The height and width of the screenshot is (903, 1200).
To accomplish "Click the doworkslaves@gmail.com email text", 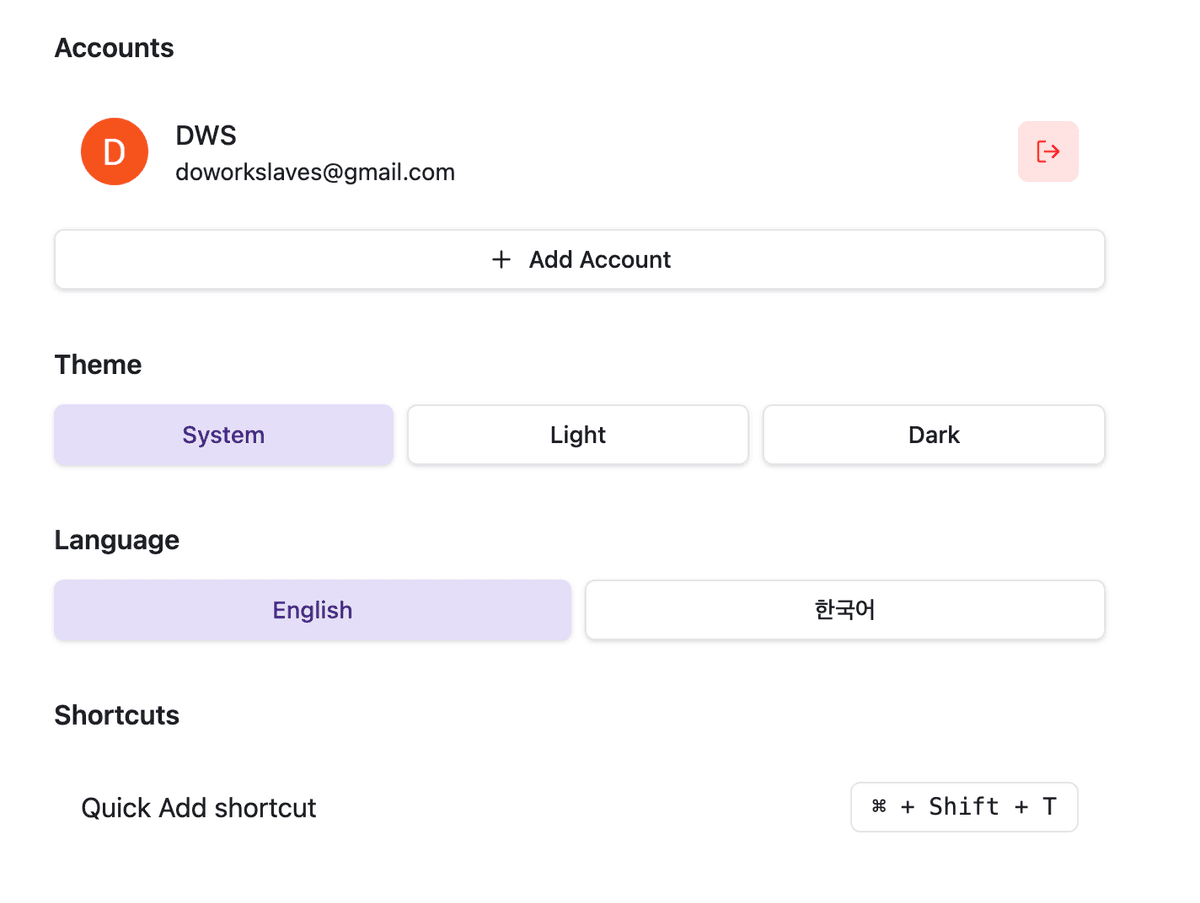I will click(315, 171).
